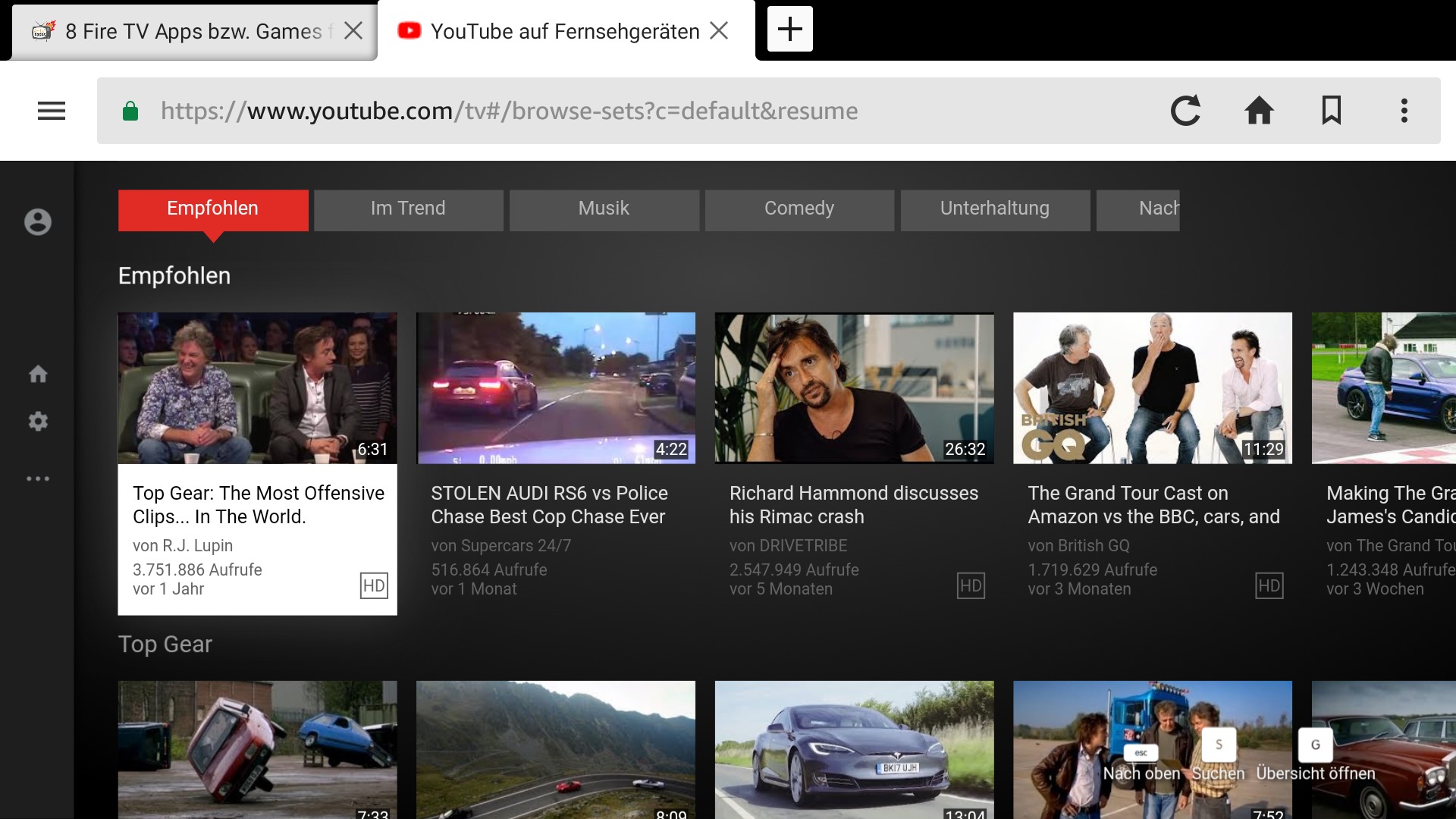Bookmark this page
Image resolution: width=1456 pixels, height=819 pixels.
pos(1332,111)
